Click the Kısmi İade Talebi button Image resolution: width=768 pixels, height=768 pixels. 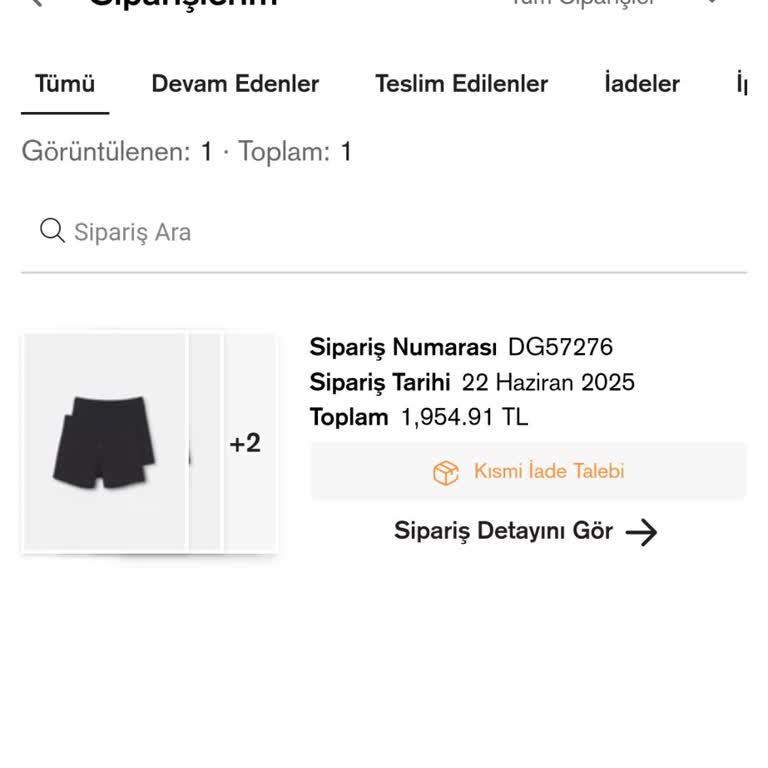(x=528, y=471)
